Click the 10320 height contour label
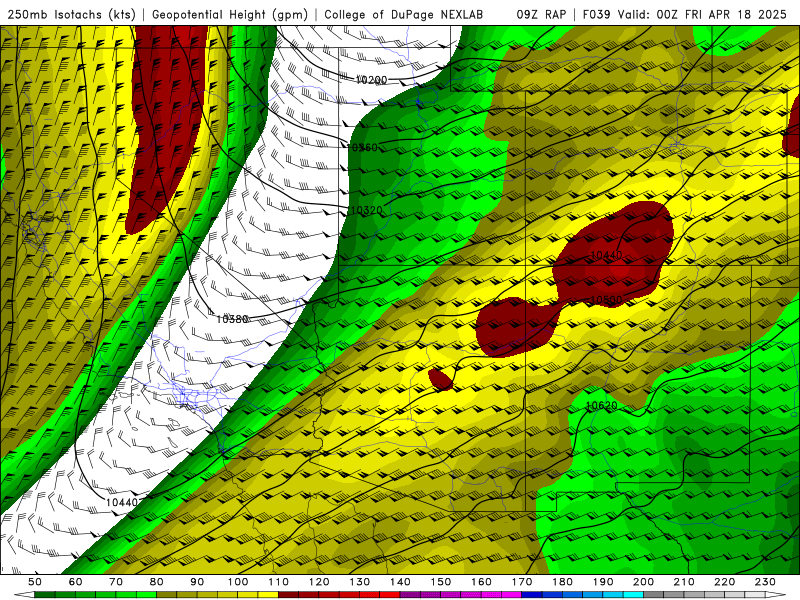The height and width of the screenshot is (600, 800). [367, 210]
